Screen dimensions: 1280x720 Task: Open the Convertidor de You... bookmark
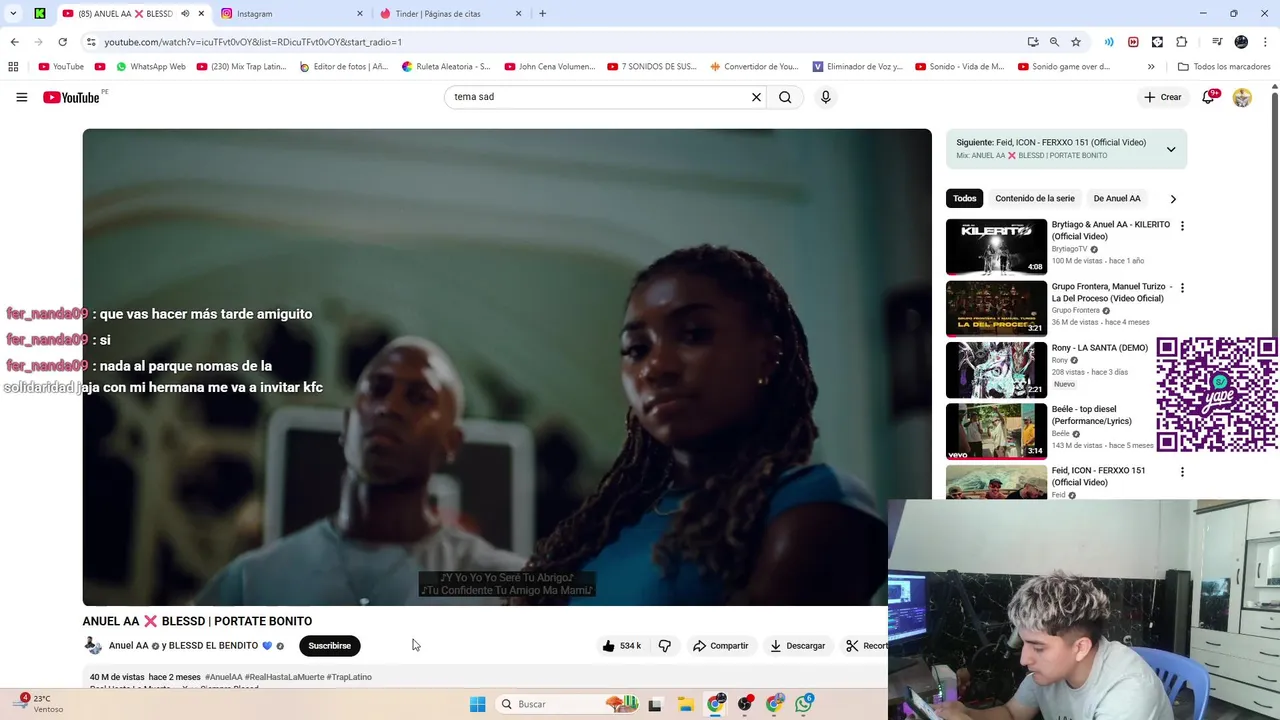755,67
